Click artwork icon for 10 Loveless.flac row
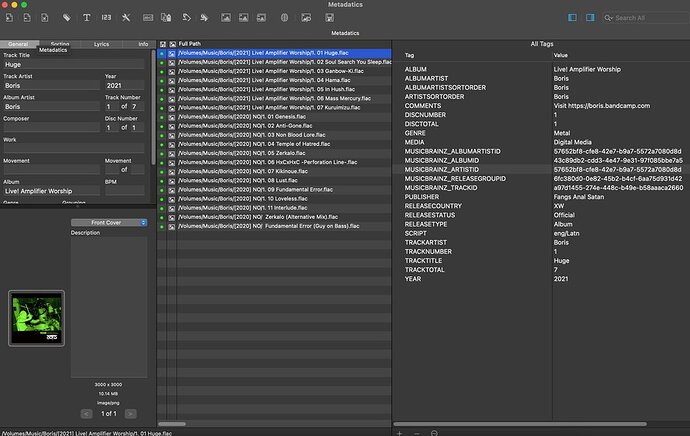This screenshot has height=436, width=690. point(172,199)
